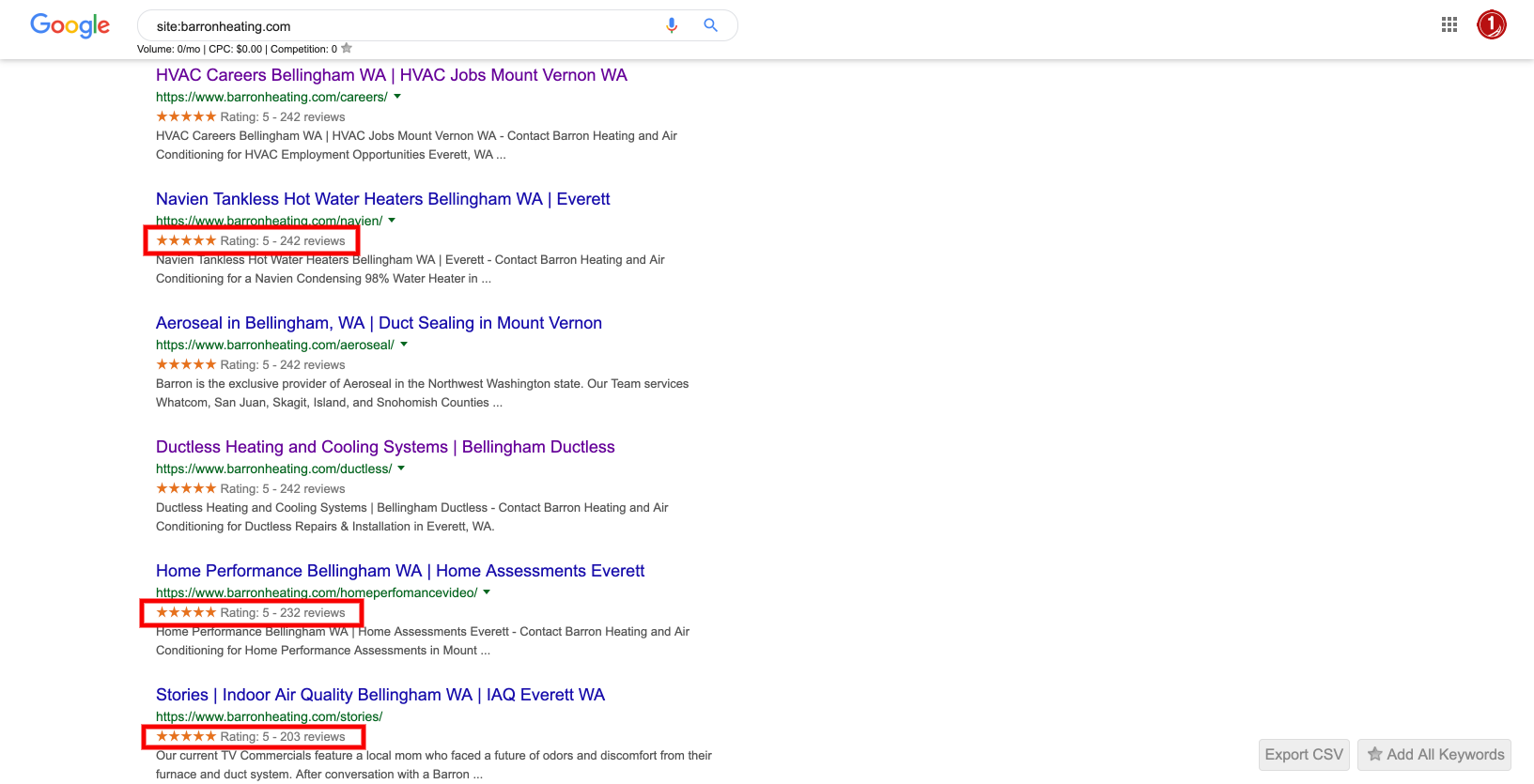
Task: Expand dropdown arrow beside ductless URL
Action: pos(401,469)
